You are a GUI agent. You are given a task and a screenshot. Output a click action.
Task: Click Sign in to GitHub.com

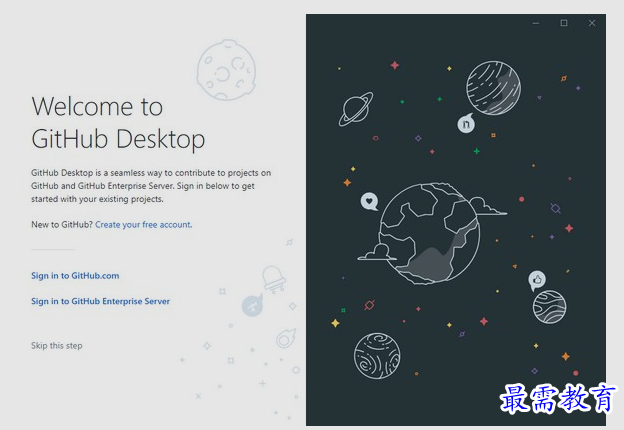coord(75,276)
